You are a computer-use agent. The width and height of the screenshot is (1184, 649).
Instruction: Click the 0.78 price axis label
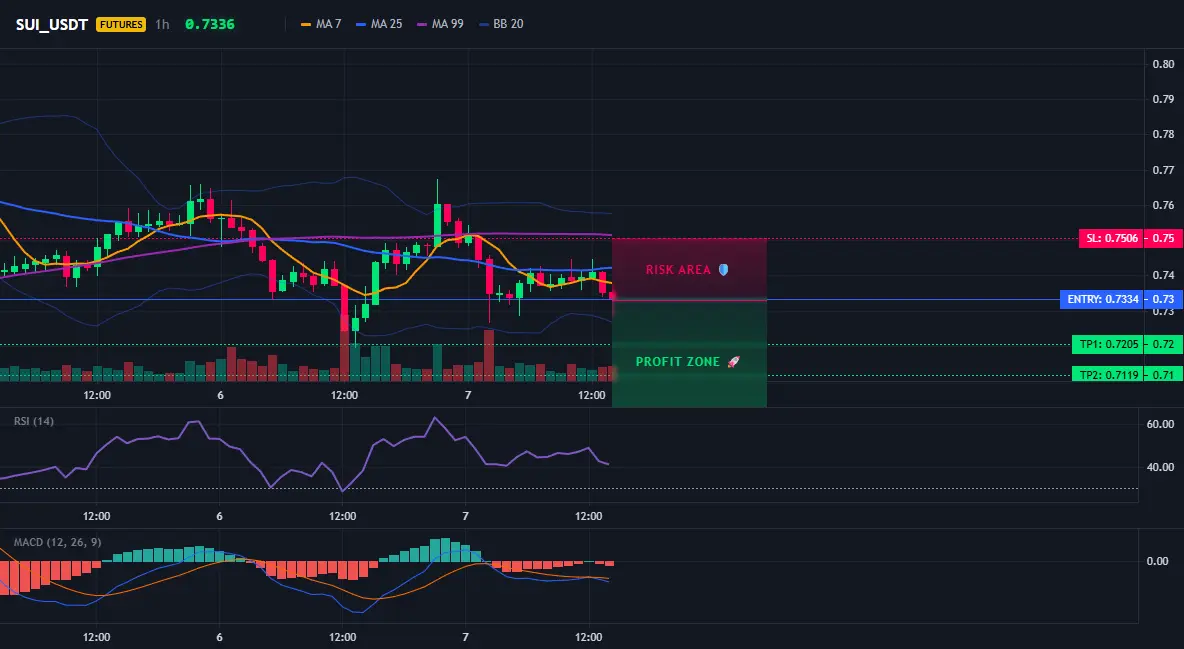pos(1163,134)
